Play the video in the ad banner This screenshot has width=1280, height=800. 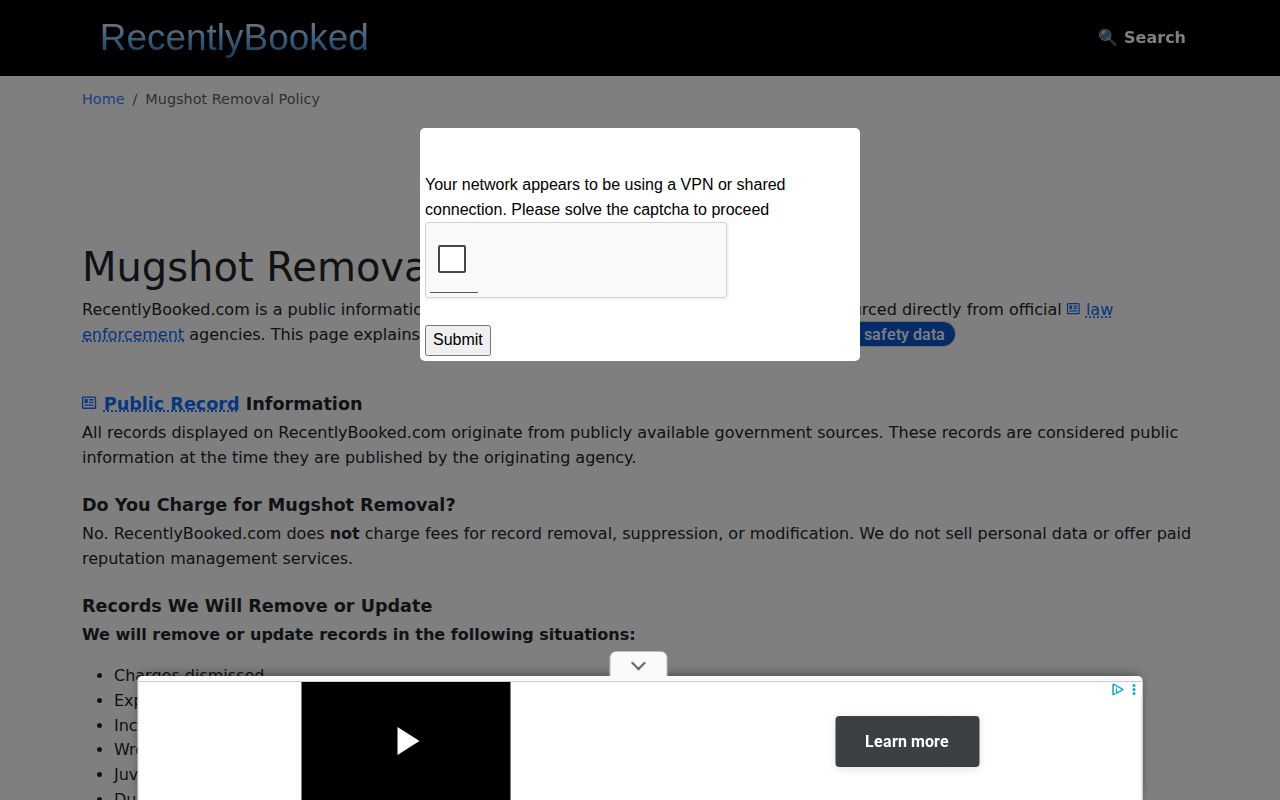click(406, 741)
